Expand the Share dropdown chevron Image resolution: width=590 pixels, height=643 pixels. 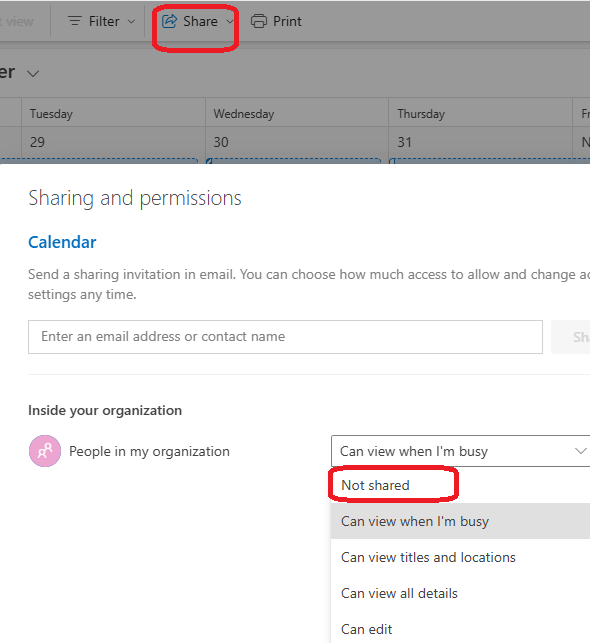[x=230, y=22]
